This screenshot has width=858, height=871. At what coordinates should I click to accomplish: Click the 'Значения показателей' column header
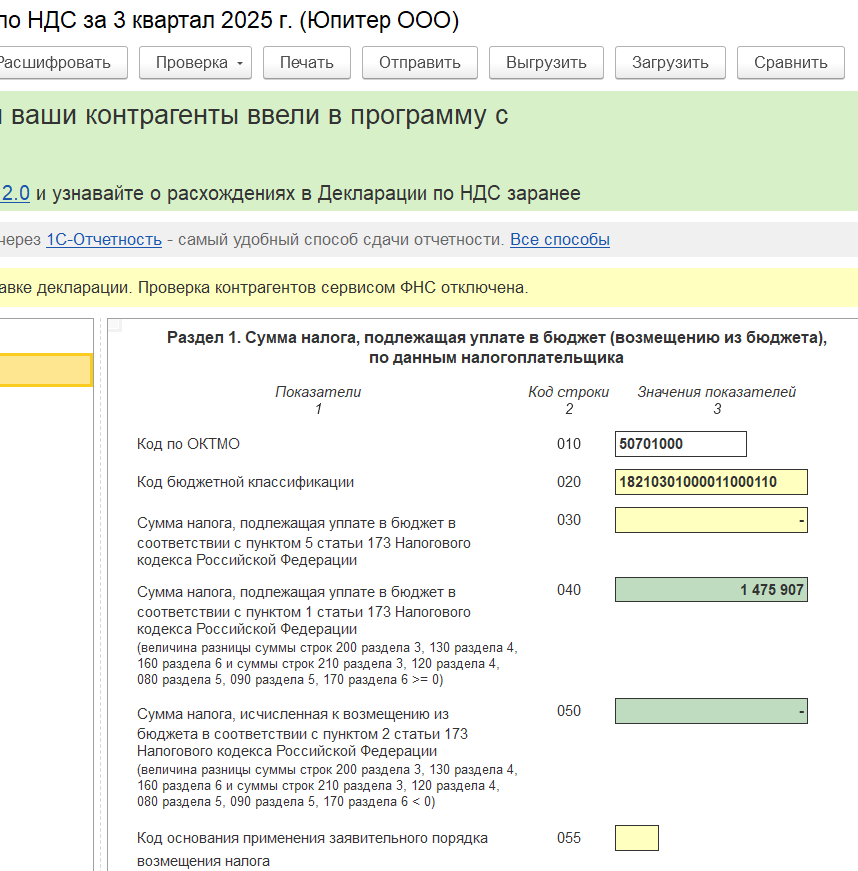716,392
